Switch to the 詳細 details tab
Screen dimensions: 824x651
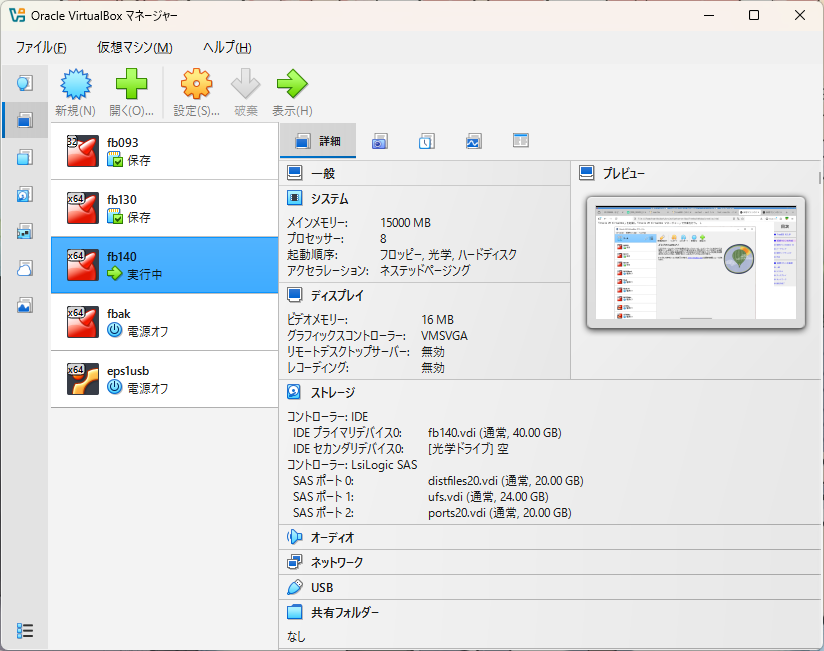[x=318, y=141]
